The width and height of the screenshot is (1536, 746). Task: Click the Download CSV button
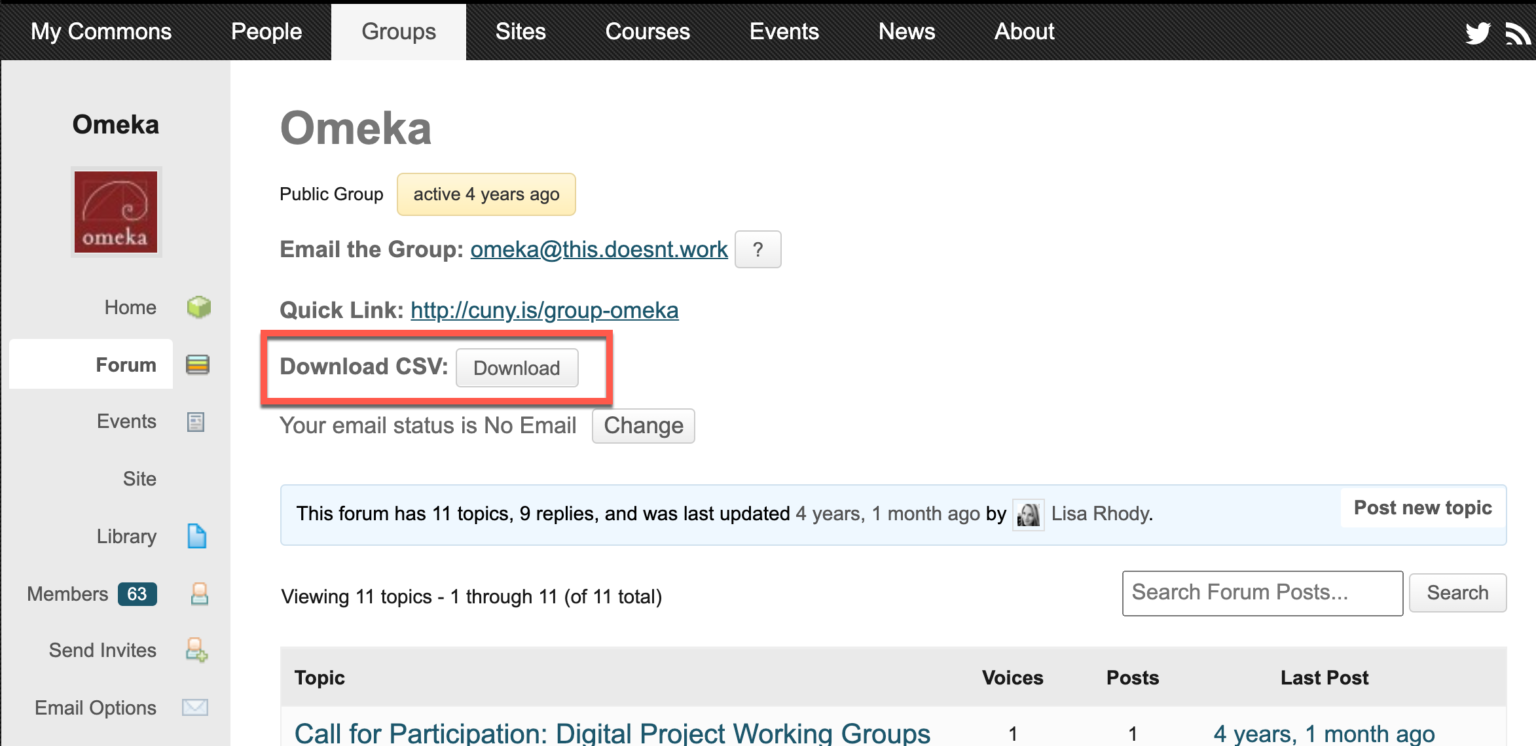tap(517, 368)
